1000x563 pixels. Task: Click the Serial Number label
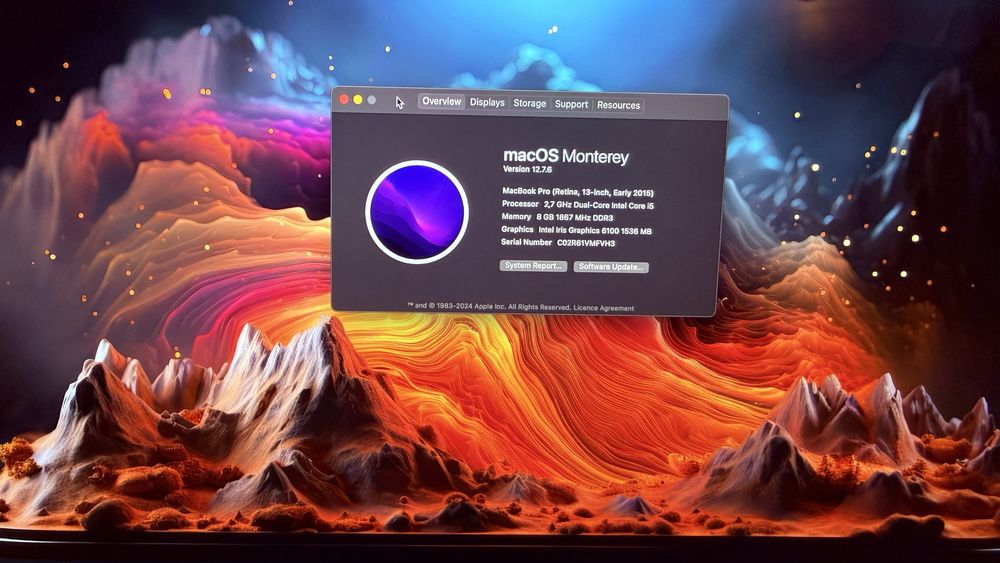526,242
